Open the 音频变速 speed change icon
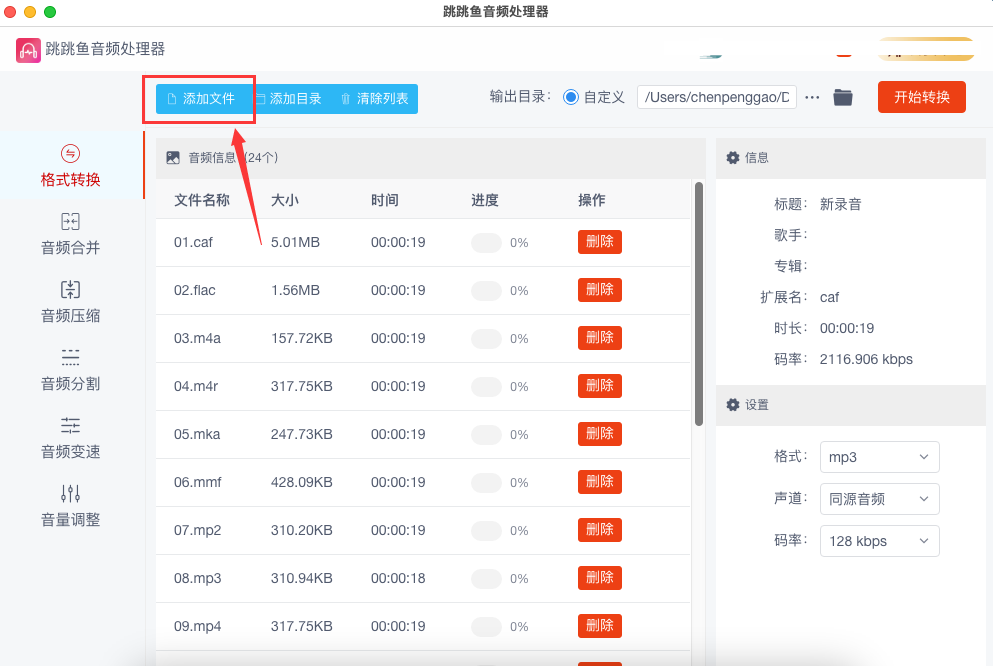This screenshot has width=993, height=666. pyautogui.click(x=70, y=426)
